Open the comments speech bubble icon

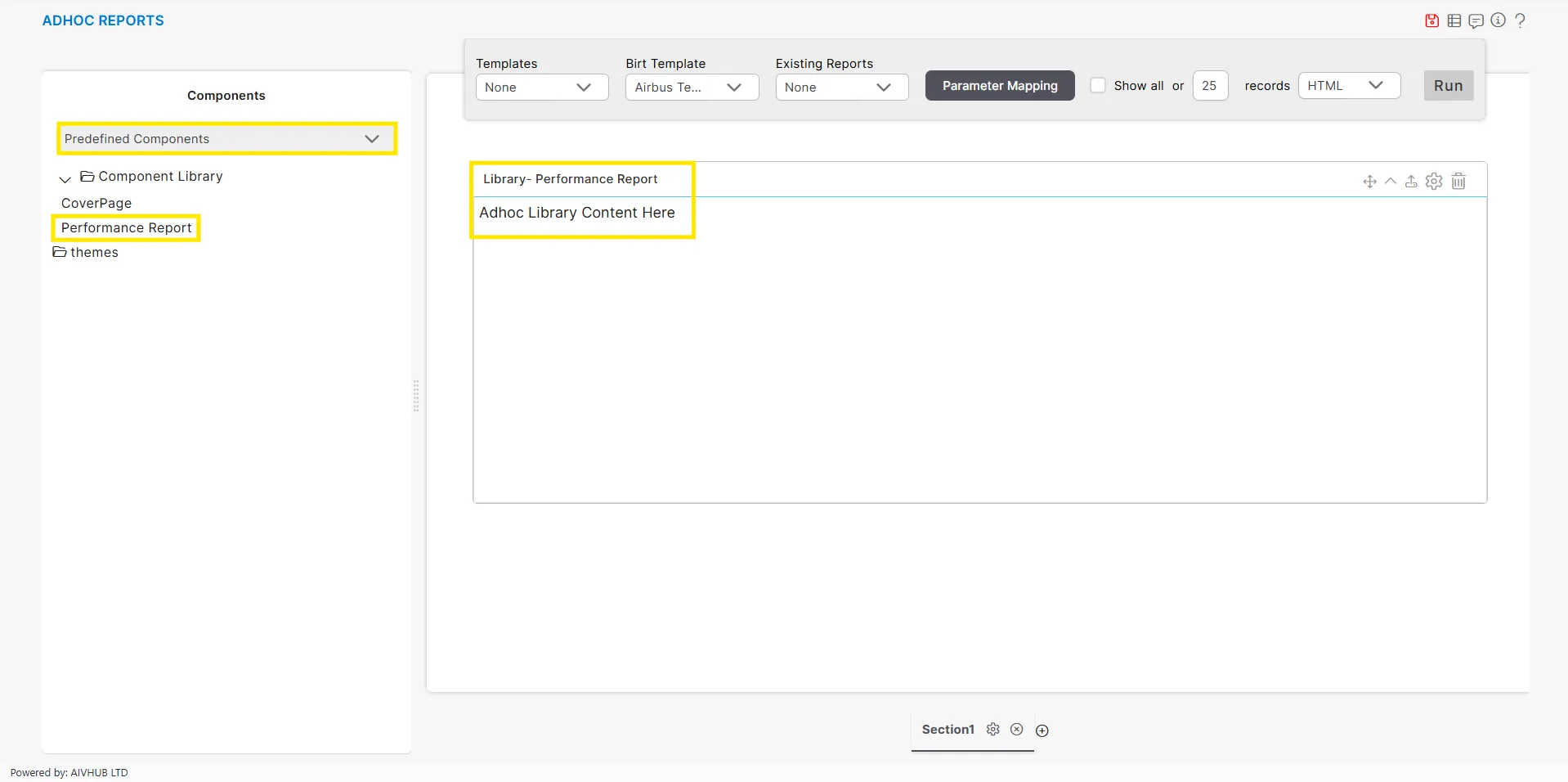1476,20
